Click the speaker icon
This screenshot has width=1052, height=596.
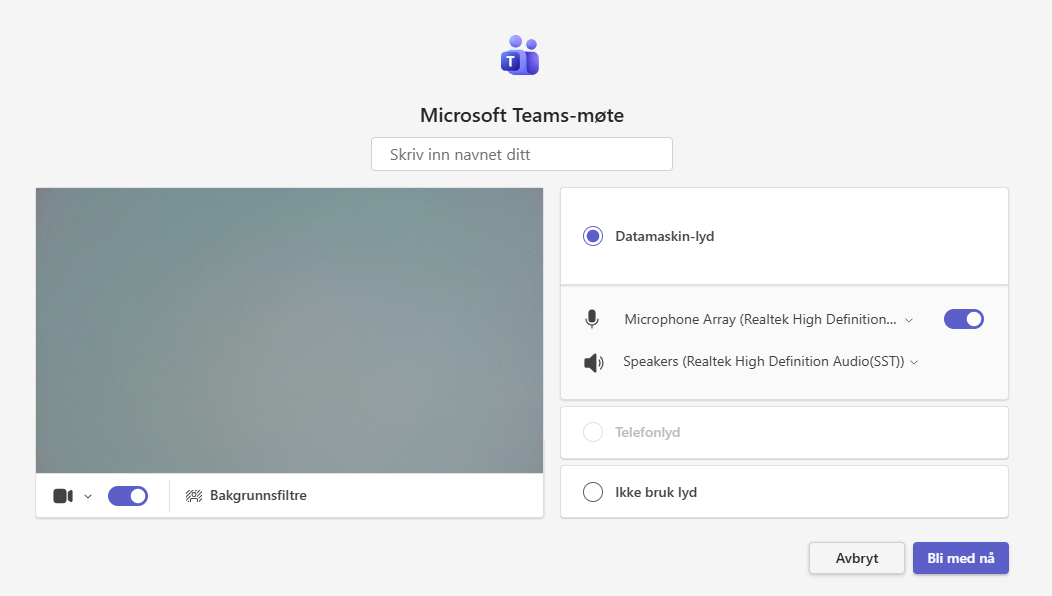[594, 362]
